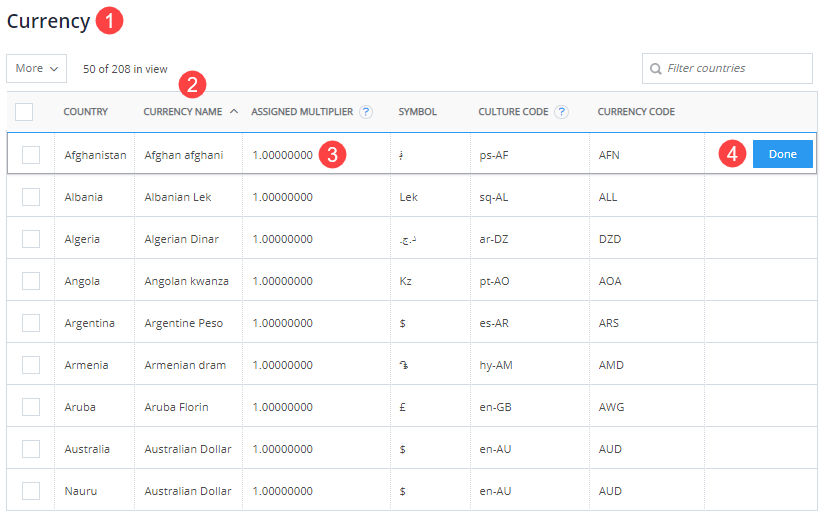Viewport: 822px width, 511px height.
Task: Check the Armenia row checkbox
Action: pyautogui.click(x=31, y=365)
